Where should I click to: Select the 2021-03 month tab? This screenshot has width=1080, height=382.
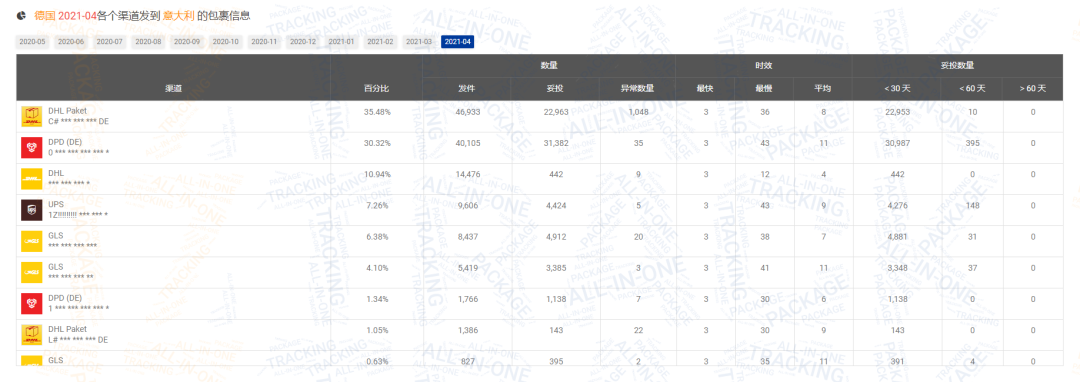point(419,42)
